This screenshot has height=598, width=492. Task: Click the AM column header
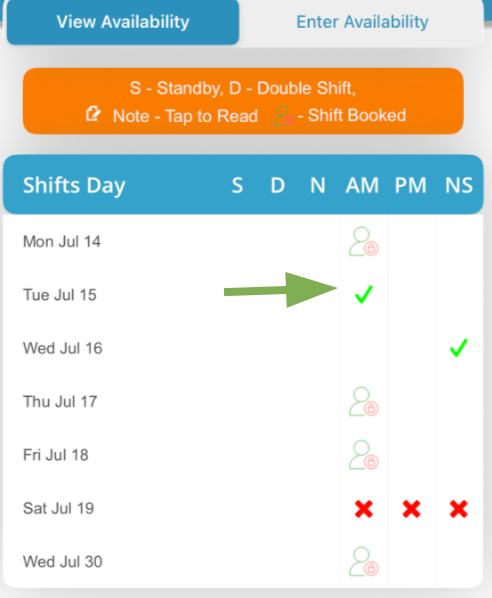coord(362,185)
